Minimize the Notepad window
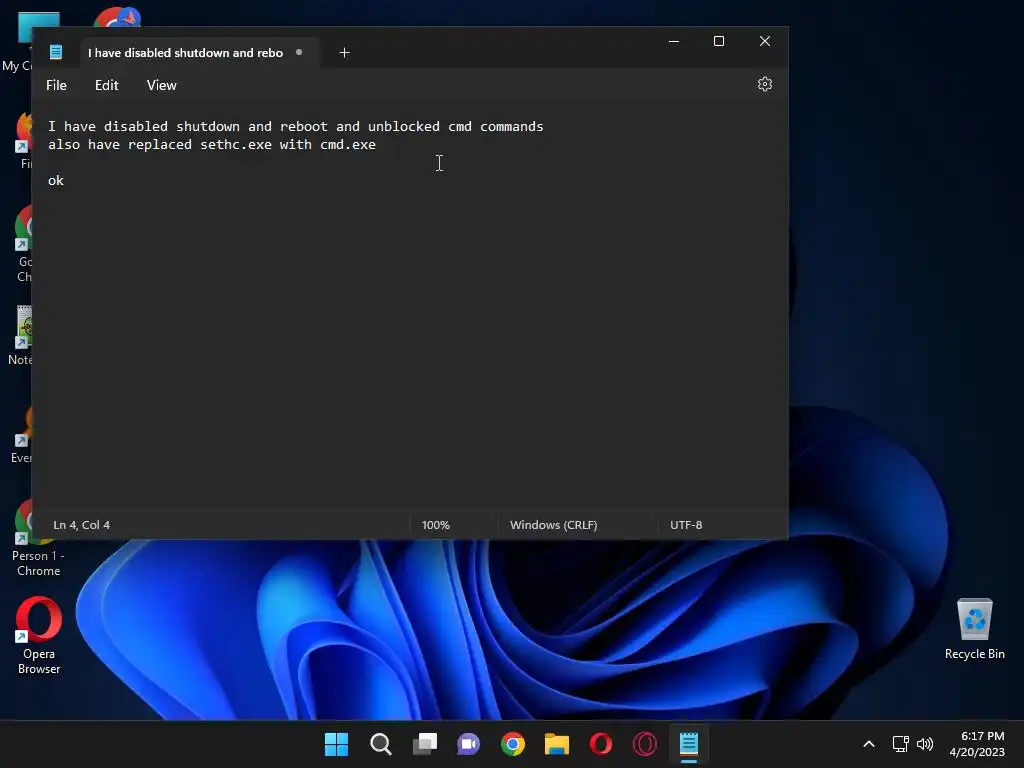1024x768 pixels. [674, 41]
